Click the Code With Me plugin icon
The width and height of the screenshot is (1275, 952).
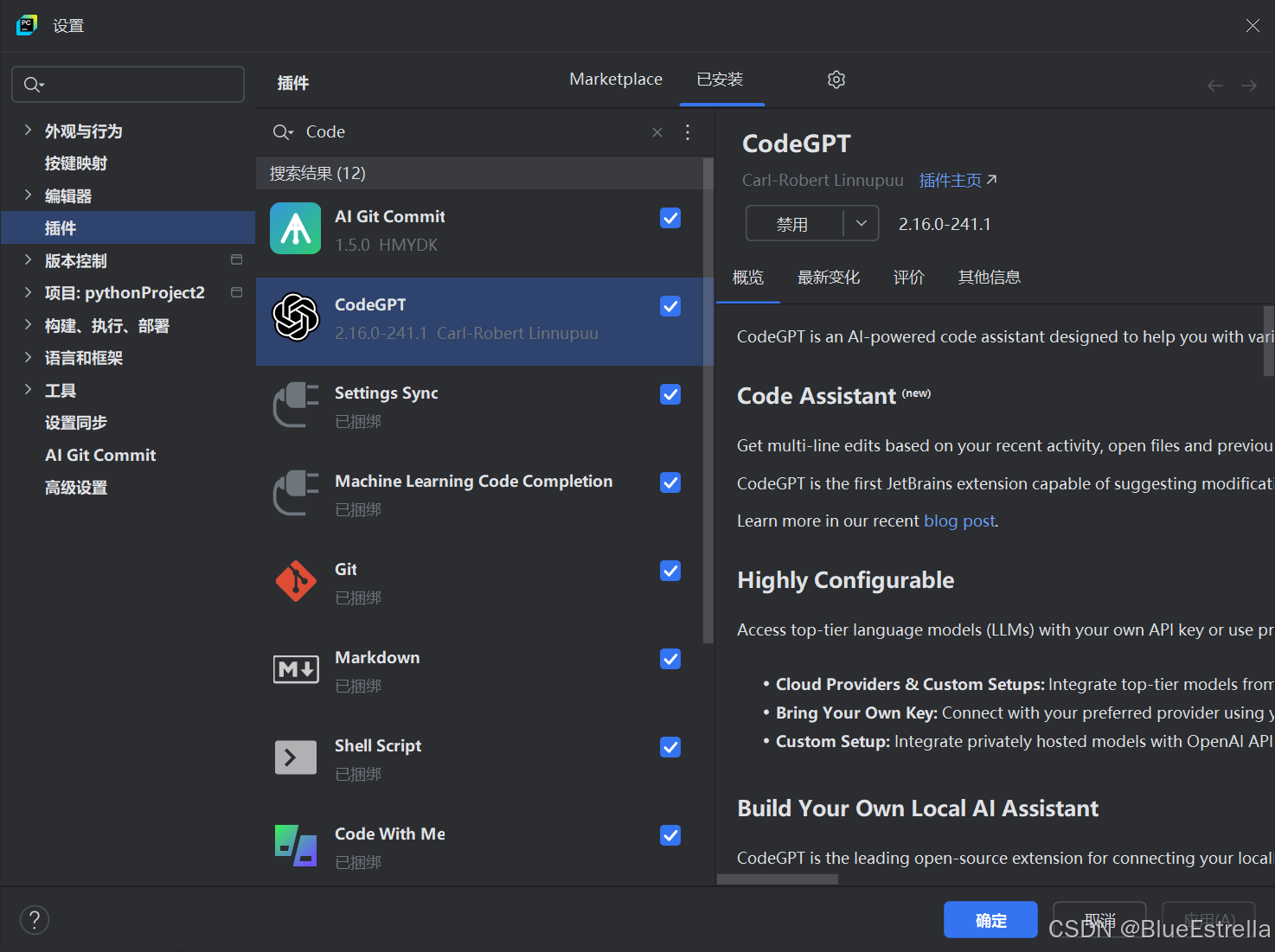(296, 846)
